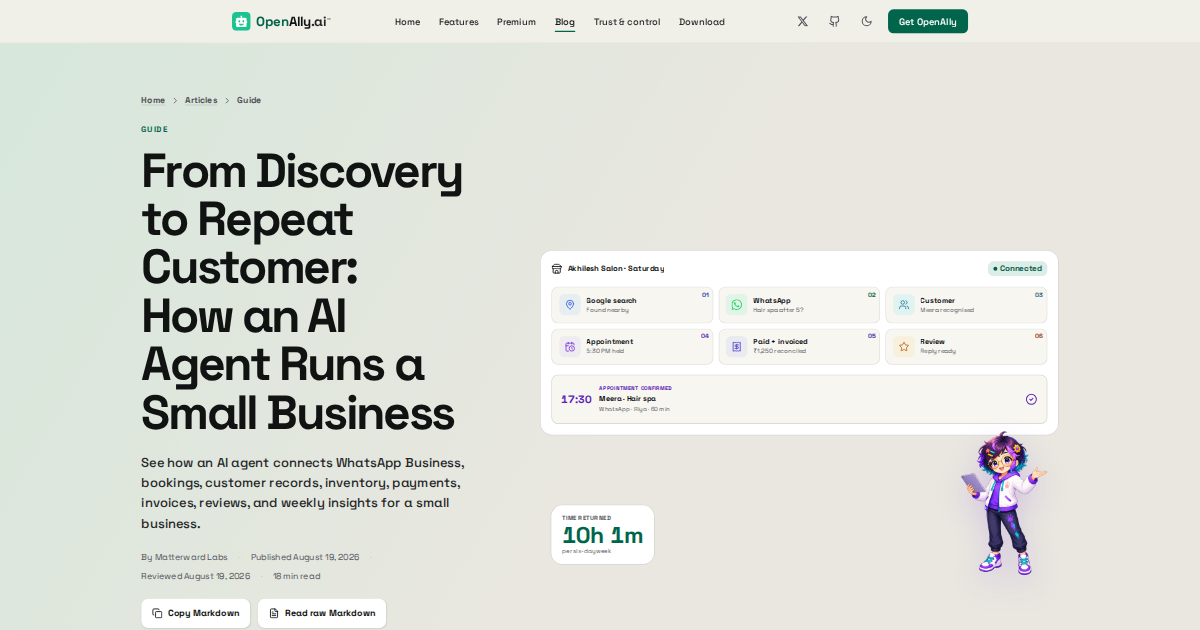Screen dimensions: 1200x630
Task: Click the Paid + invoiced receipt icon
Action: (737, 346)
